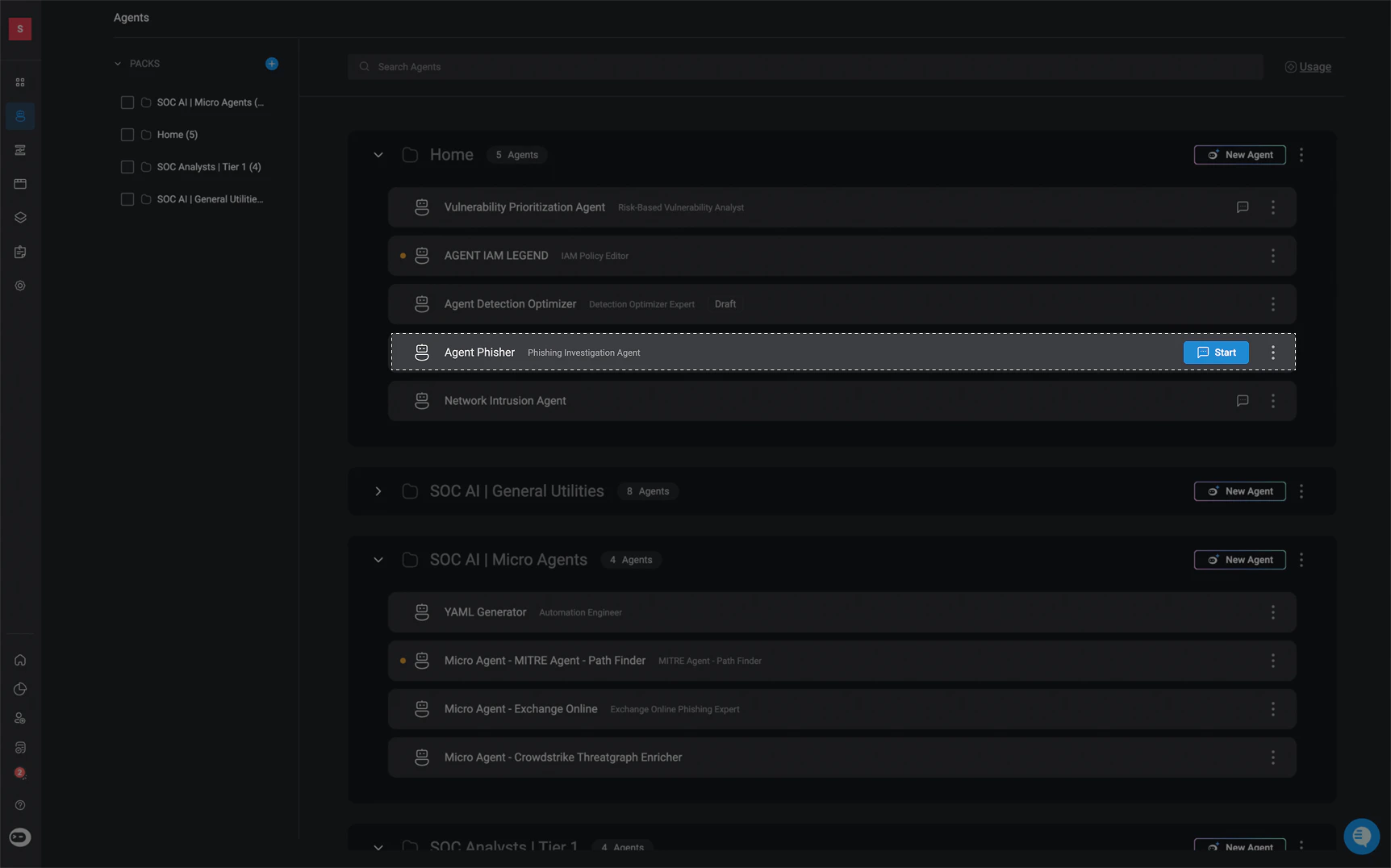Open chat for Vulnerability Prioritization Agent

click(1243, 207)
